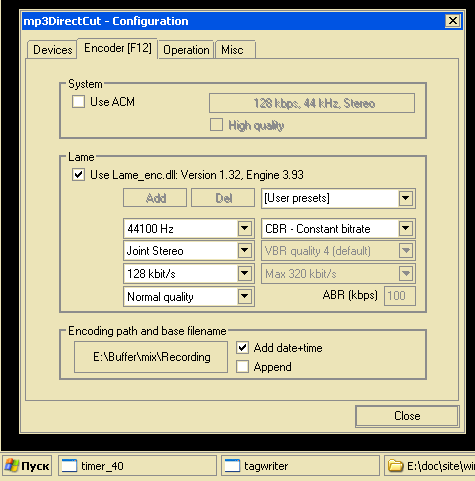The width and height of the screenshot is (475, 481).
Task: Open the Operation tab
Action: pyautogui.click(x=186, y=50)
